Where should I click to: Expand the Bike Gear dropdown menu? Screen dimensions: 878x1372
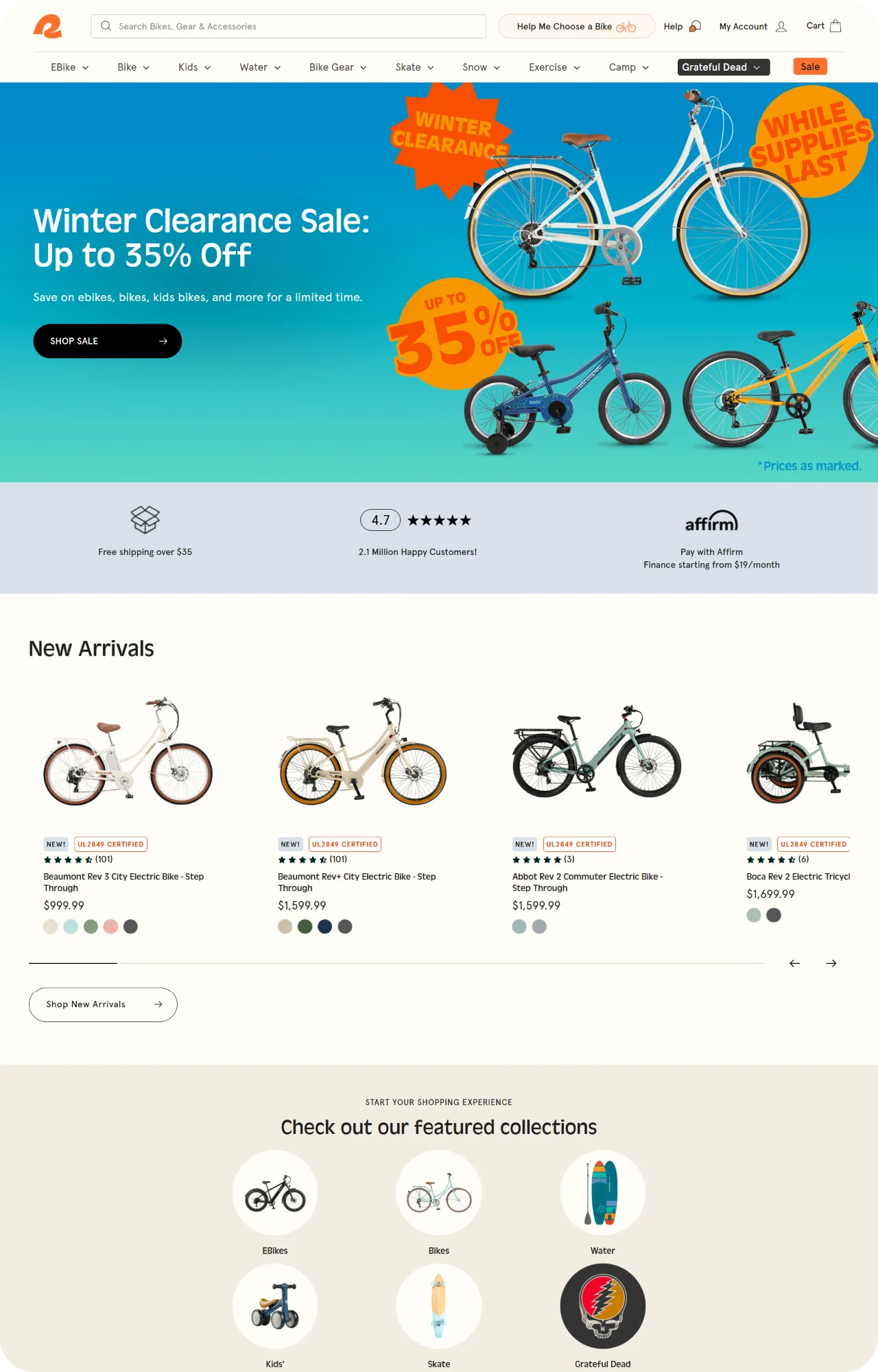click(337, 67)
